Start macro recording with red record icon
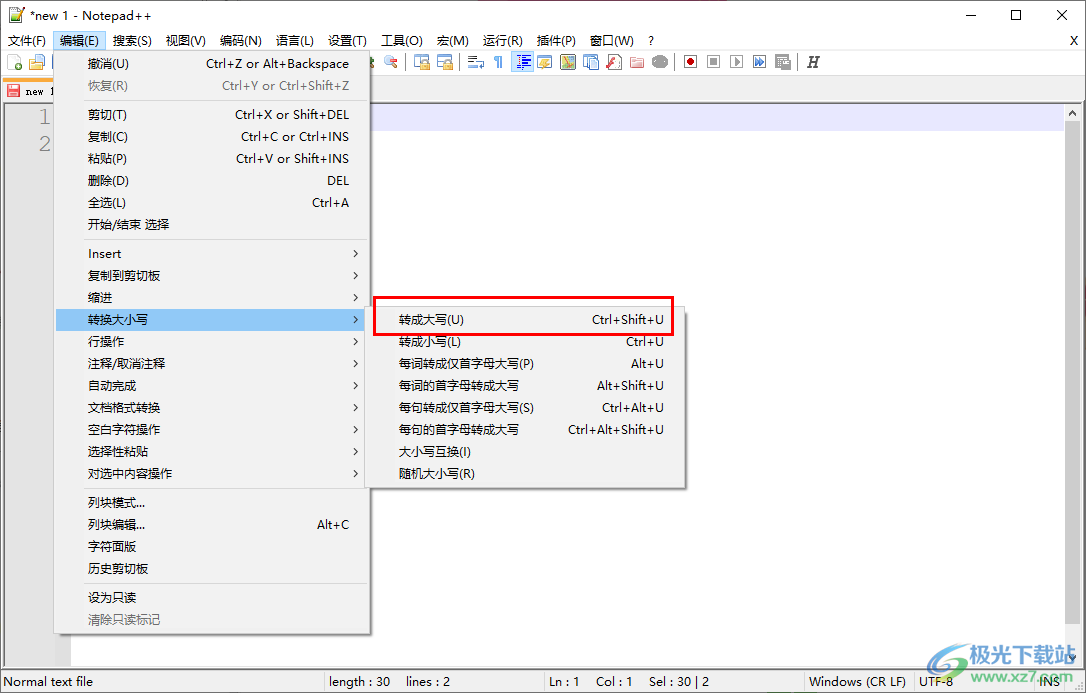1086x693 pixels. point(689,61)
